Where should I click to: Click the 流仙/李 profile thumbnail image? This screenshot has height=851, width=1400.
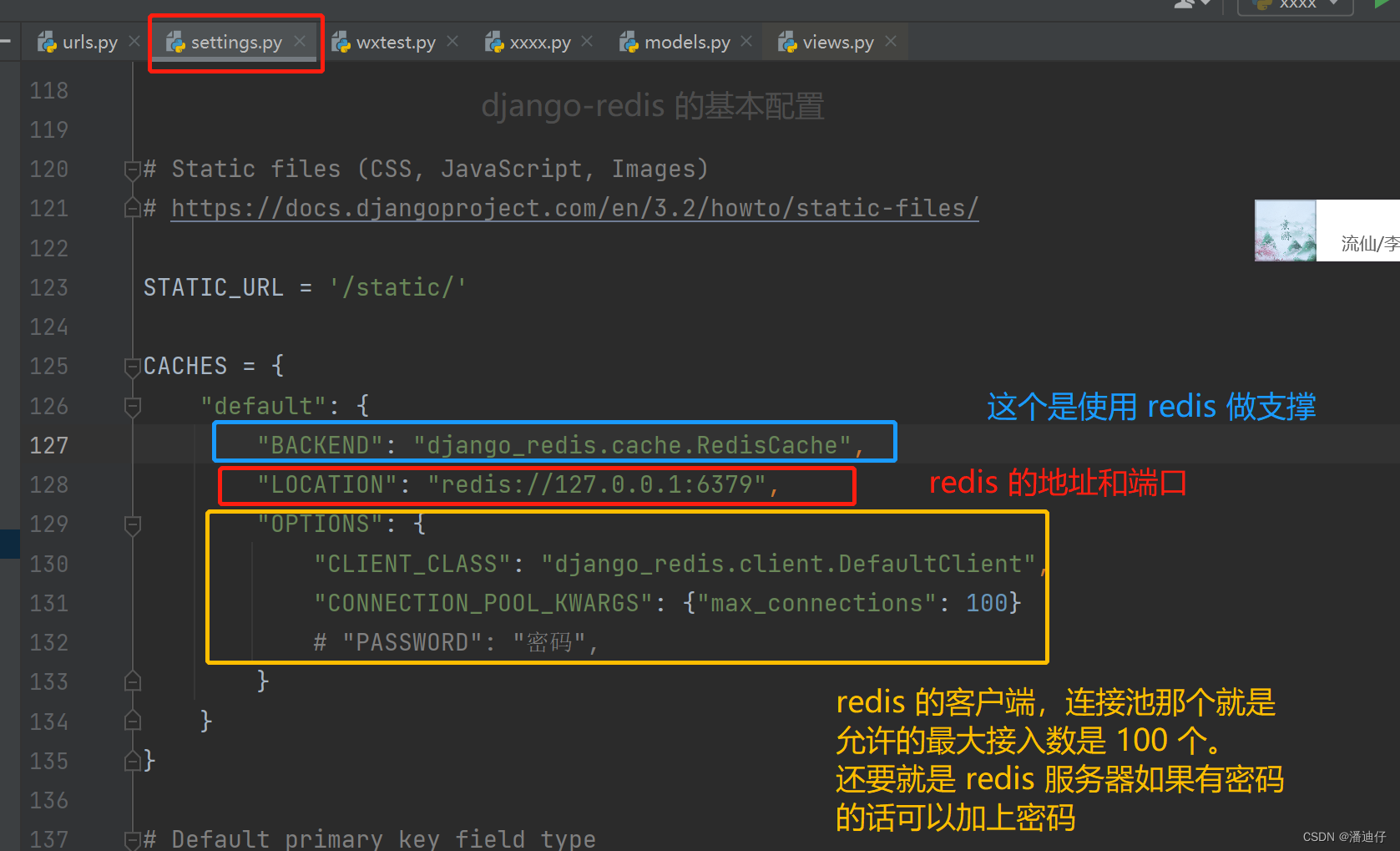click(1284, 230)
